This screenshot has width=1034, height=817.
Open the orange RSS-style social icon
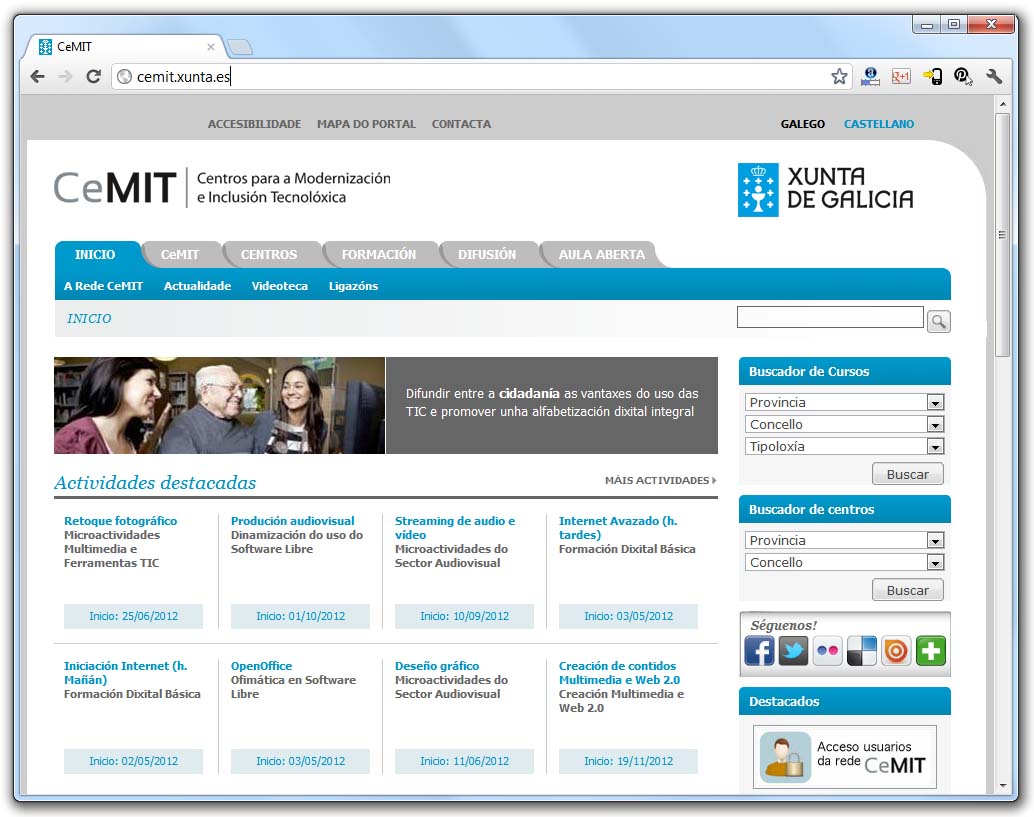(x=896, y=651)
